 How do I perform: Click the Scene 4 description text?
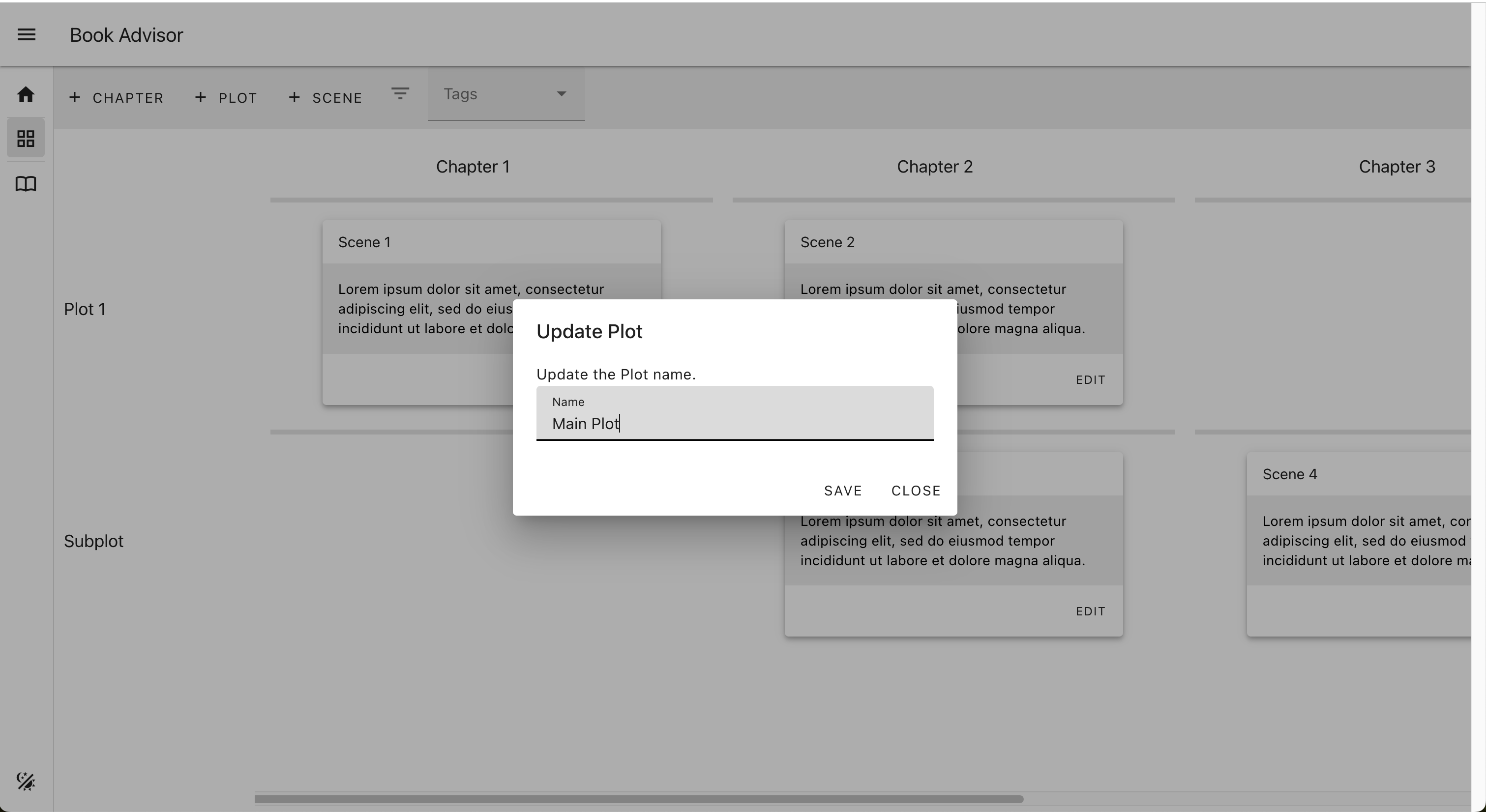tap(1366, 541)
